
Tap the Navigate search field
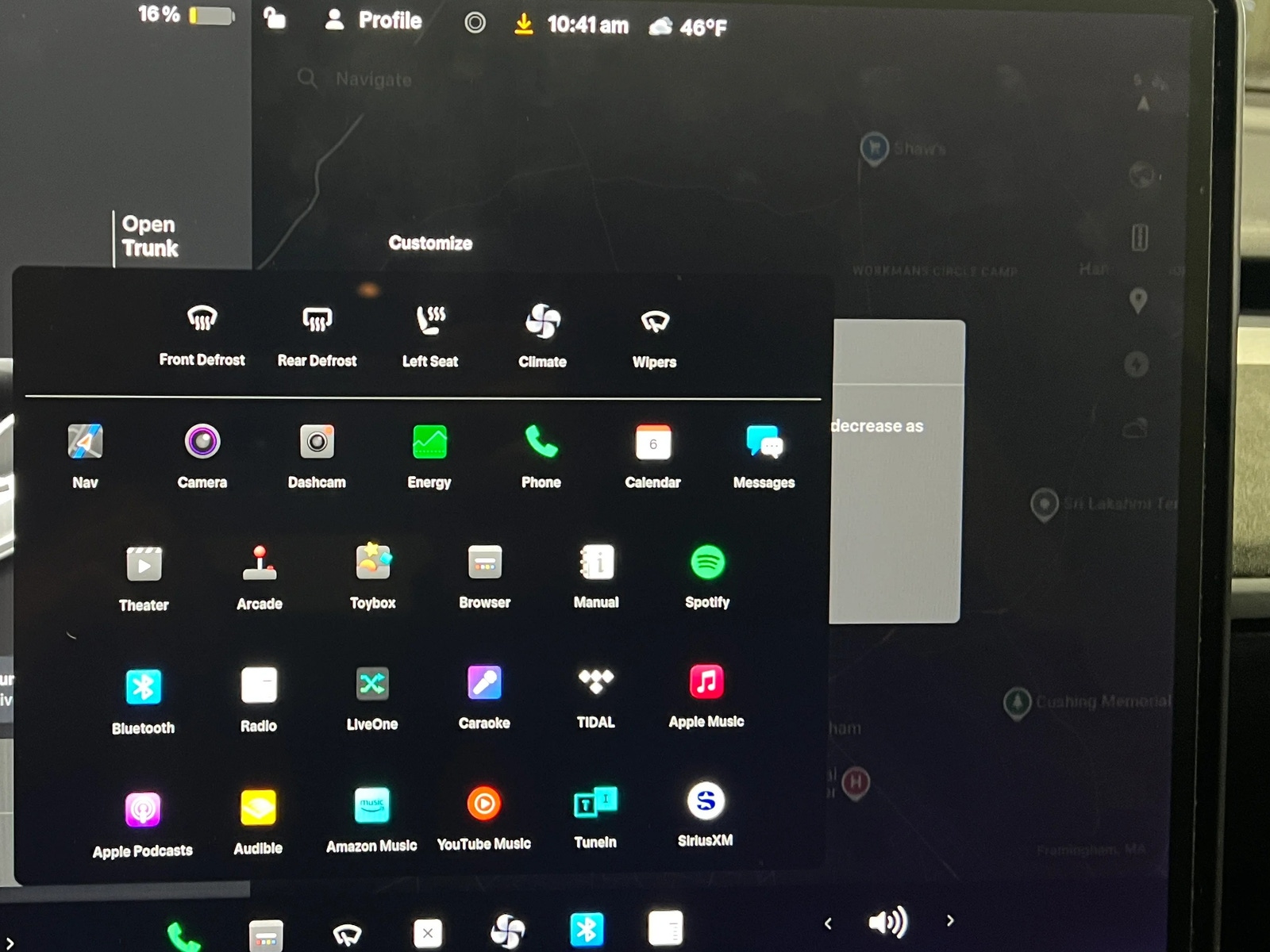(373, 79)
